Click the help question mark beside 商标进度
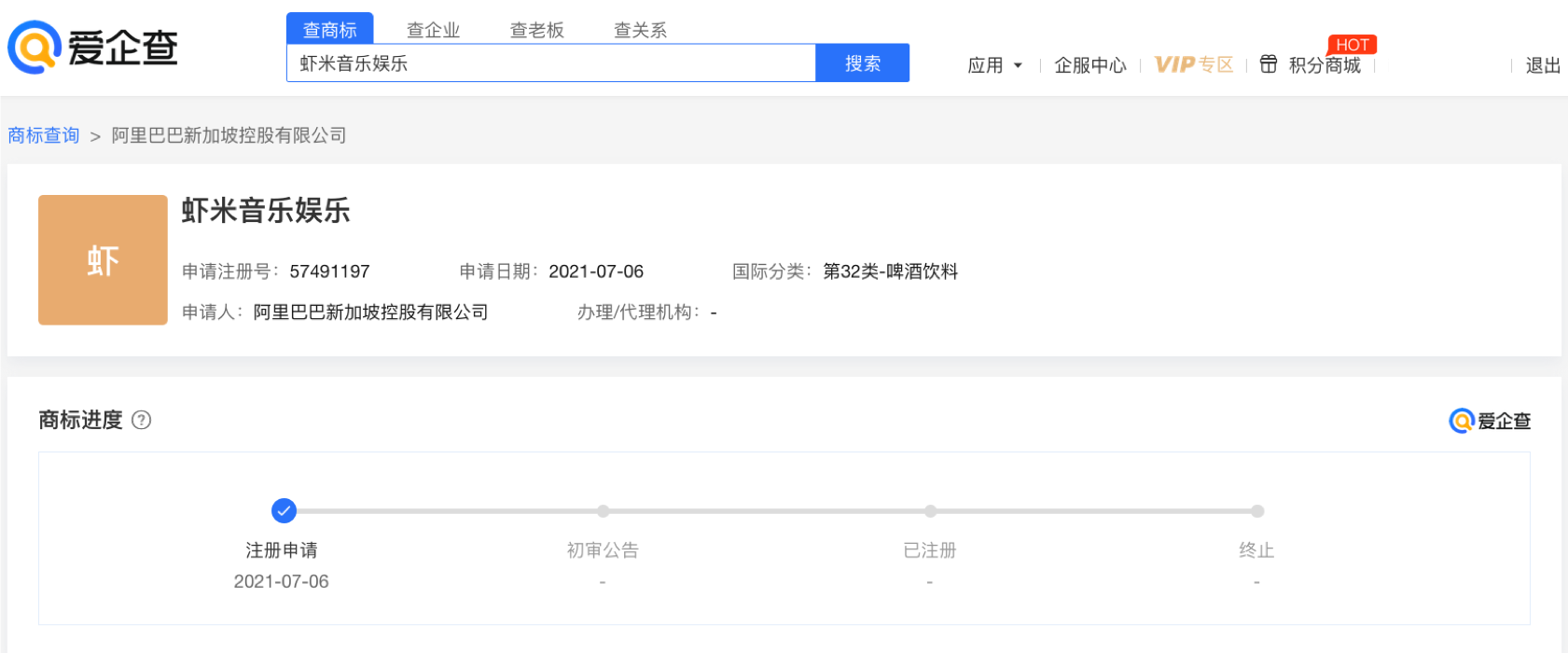 142,420
